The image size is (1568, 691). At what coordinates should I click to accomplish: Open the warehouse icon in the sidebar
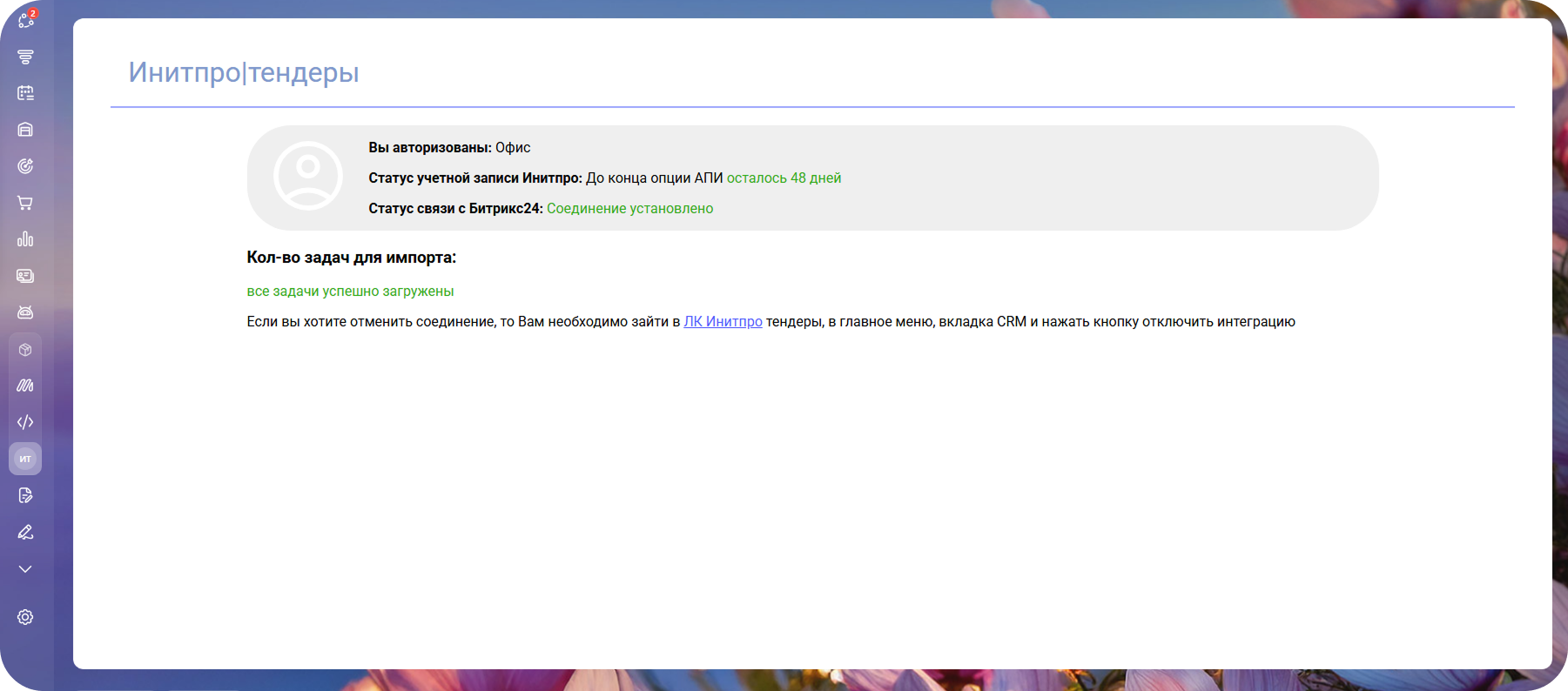point(25,130)
